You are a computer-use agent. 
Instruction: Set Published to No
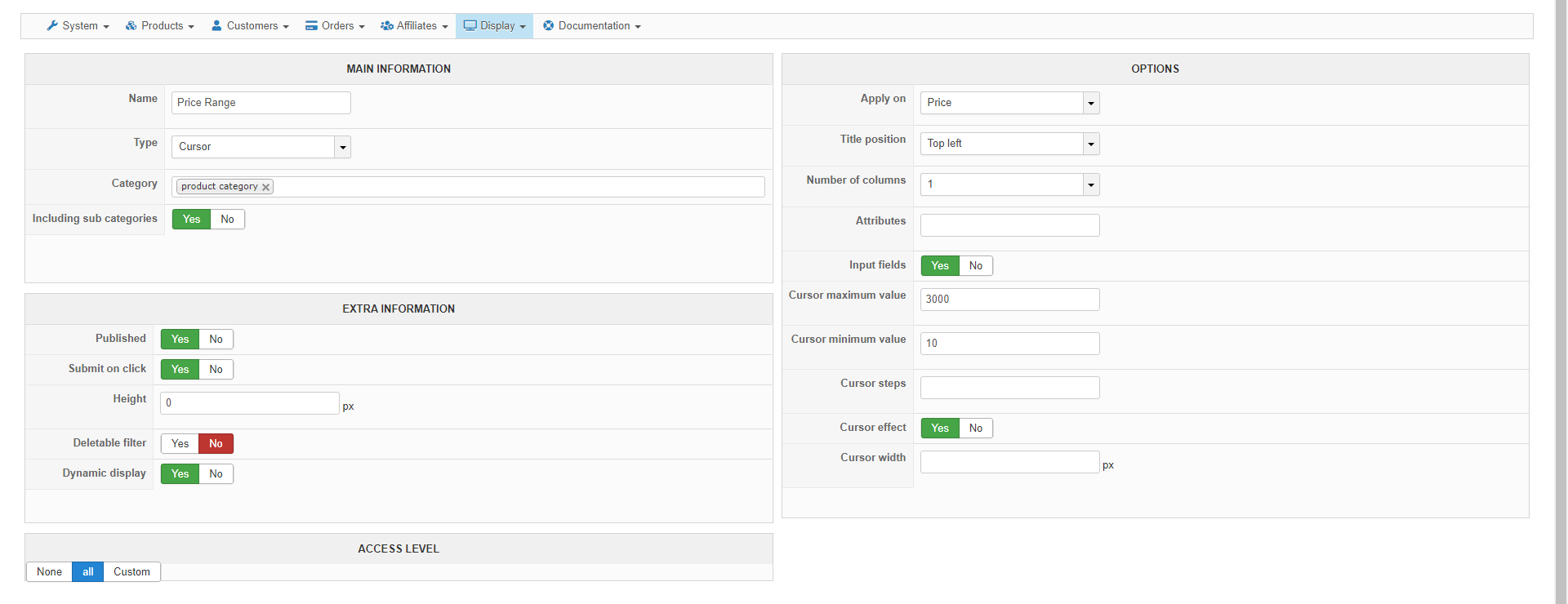click(216, 340)
